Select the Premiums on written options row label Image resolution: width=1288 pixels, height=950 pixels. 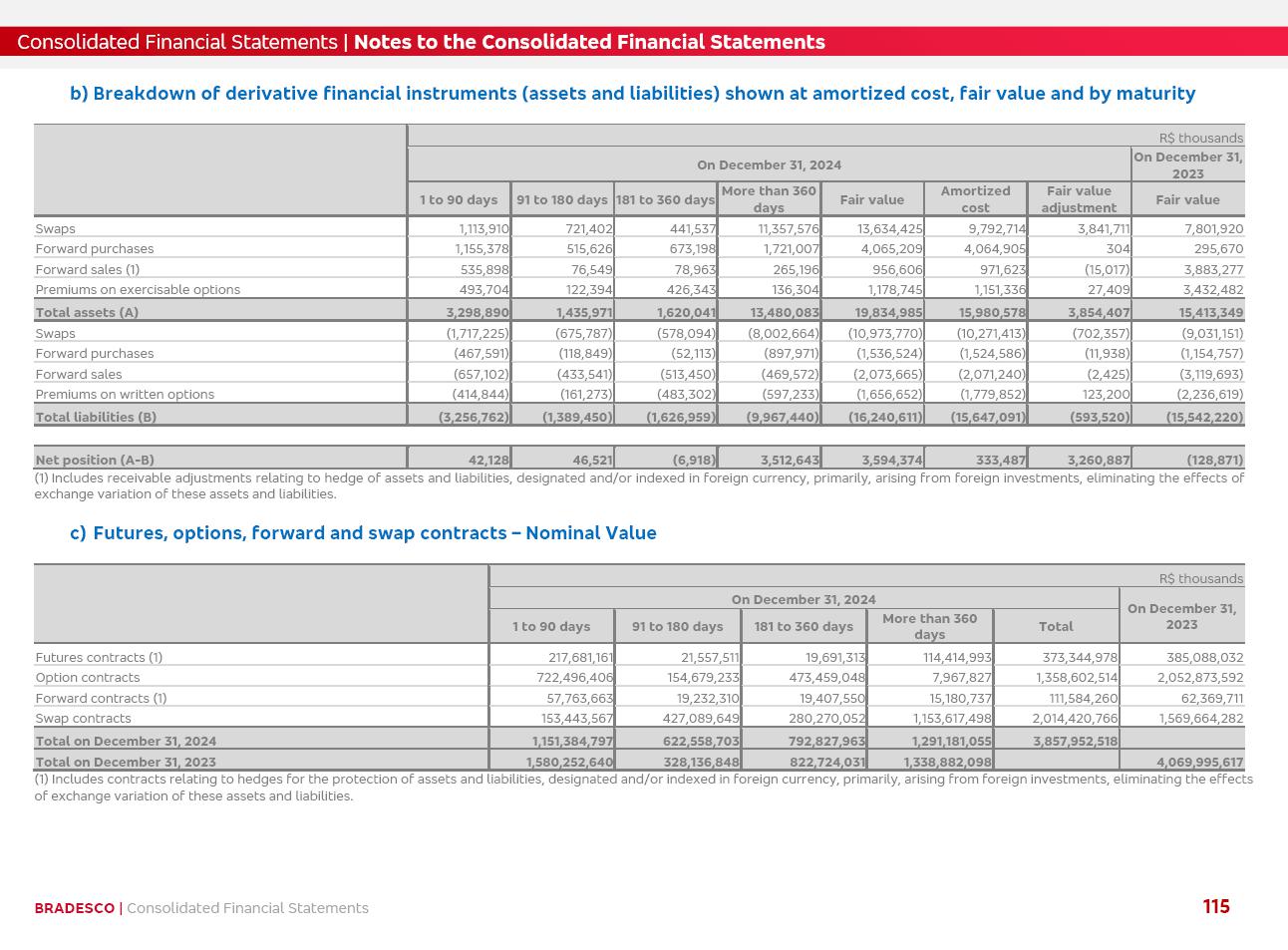click(125, 395)
